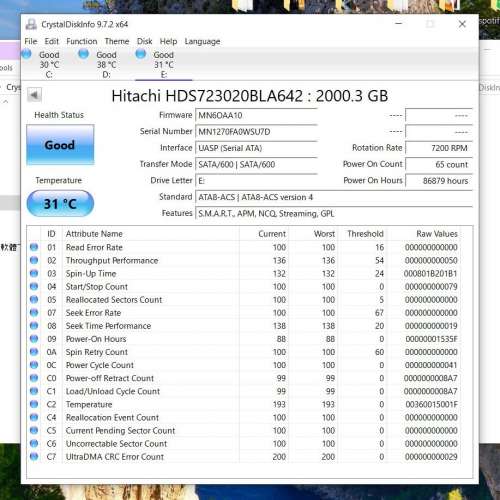Click the Rotation Rate value 7200 RPM

point(439,148)
